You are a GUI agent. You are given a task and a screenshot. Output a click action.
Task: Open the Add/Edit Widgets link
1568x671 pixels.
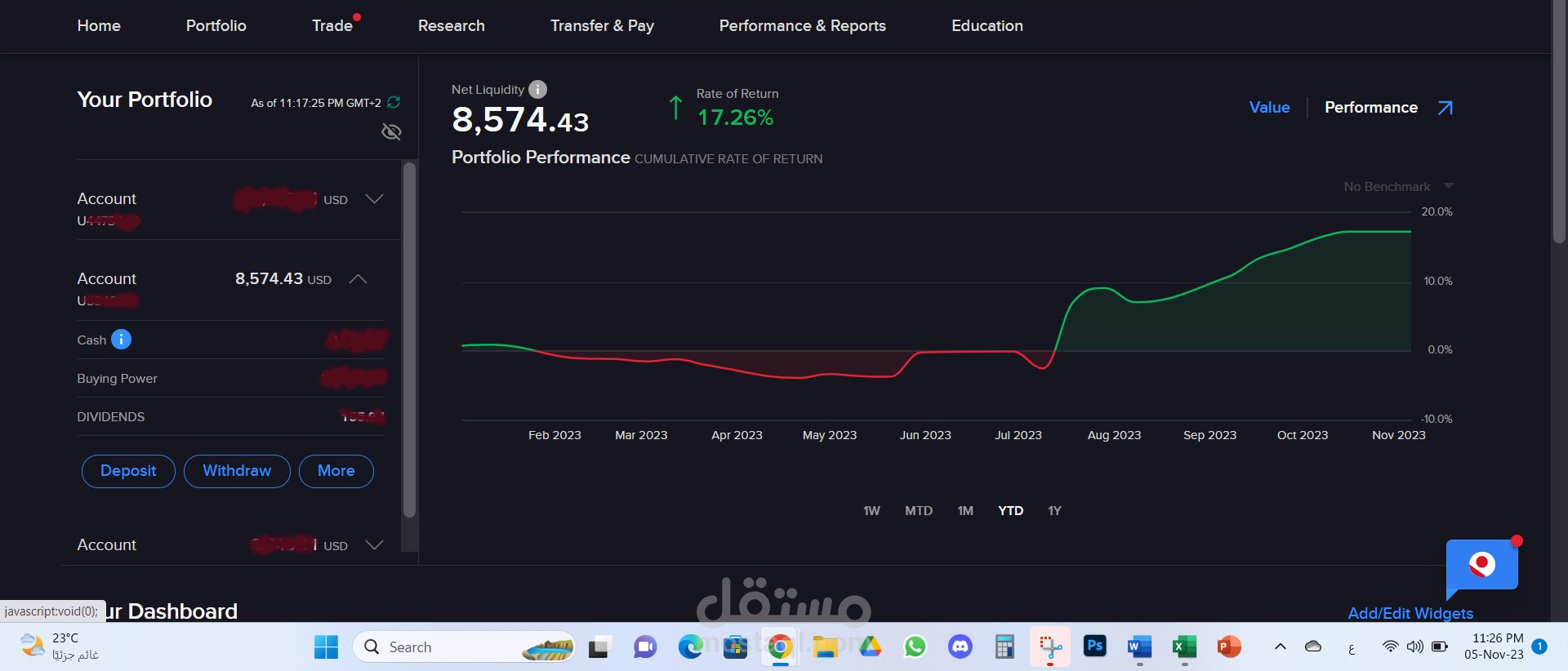coord(1410,613)
